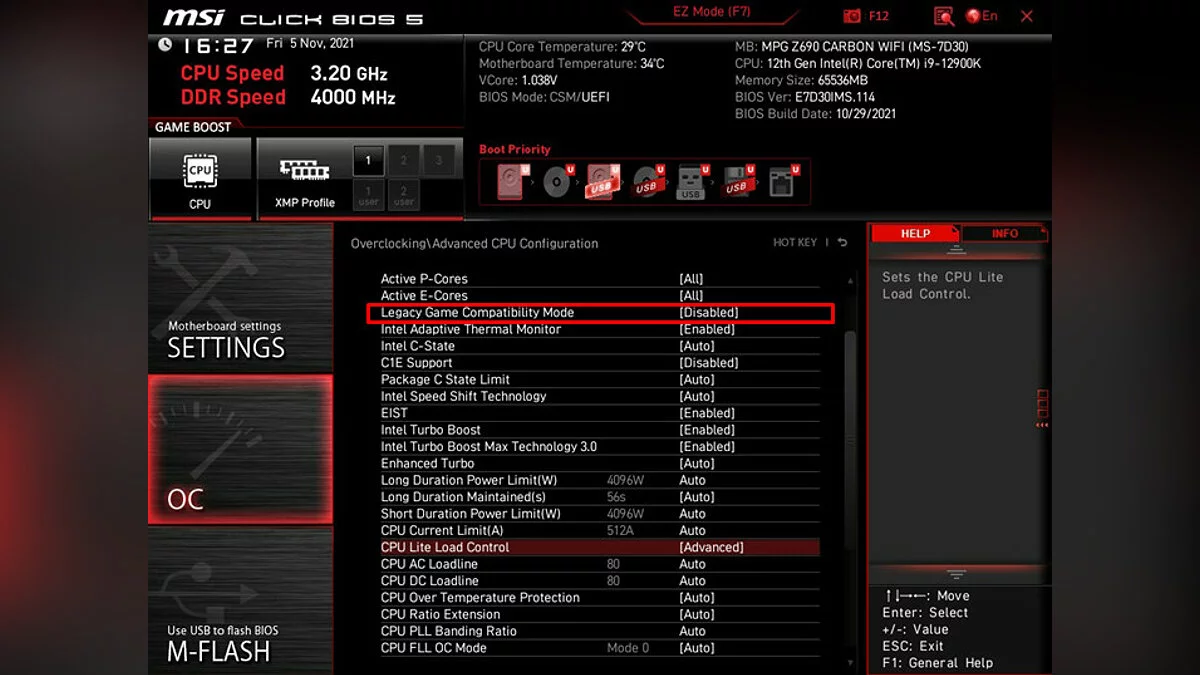Screen dimensions: 1200x675
Task: Click the hotkey back arrow icon
Action: (x=842, y=243)
